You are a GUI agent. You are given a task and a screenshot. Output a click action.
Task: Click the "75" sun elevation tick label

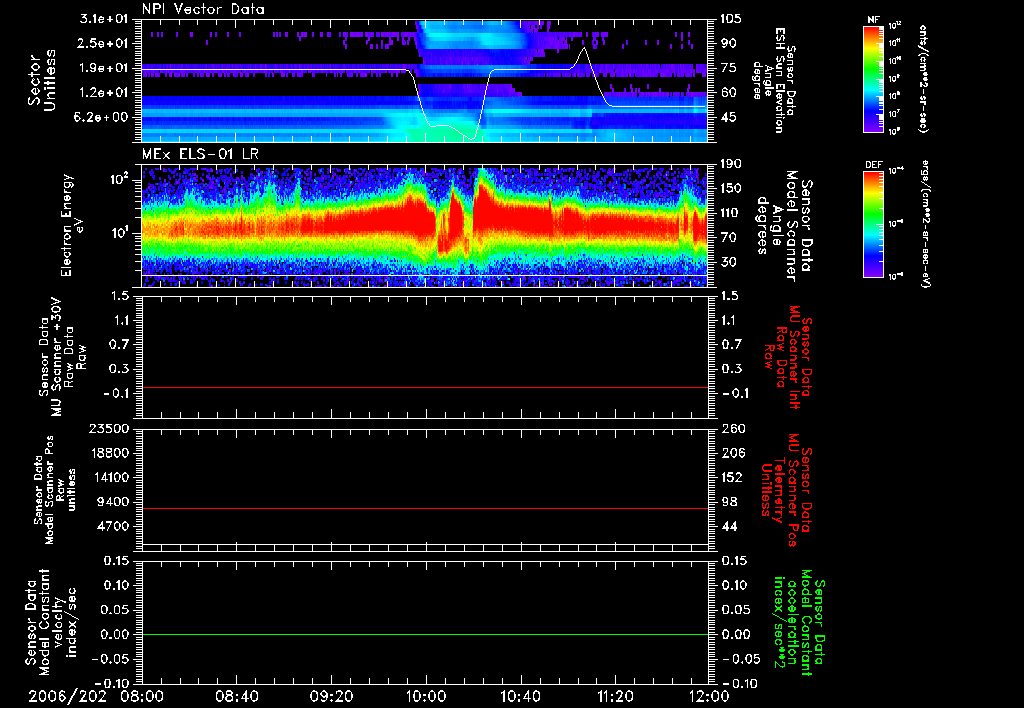[728, 68]
